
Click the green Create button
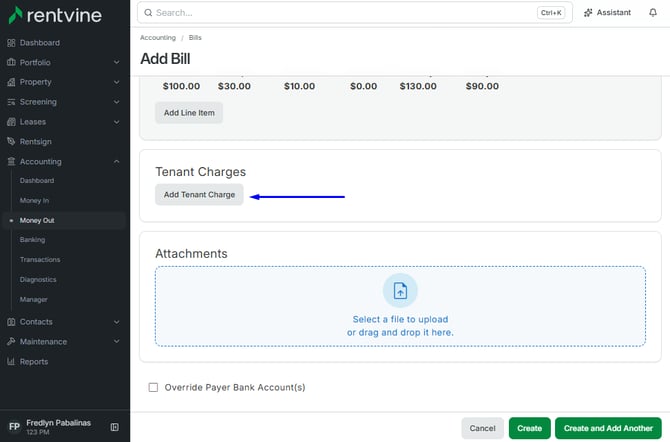pyautogui.click(x=529, y=428)
